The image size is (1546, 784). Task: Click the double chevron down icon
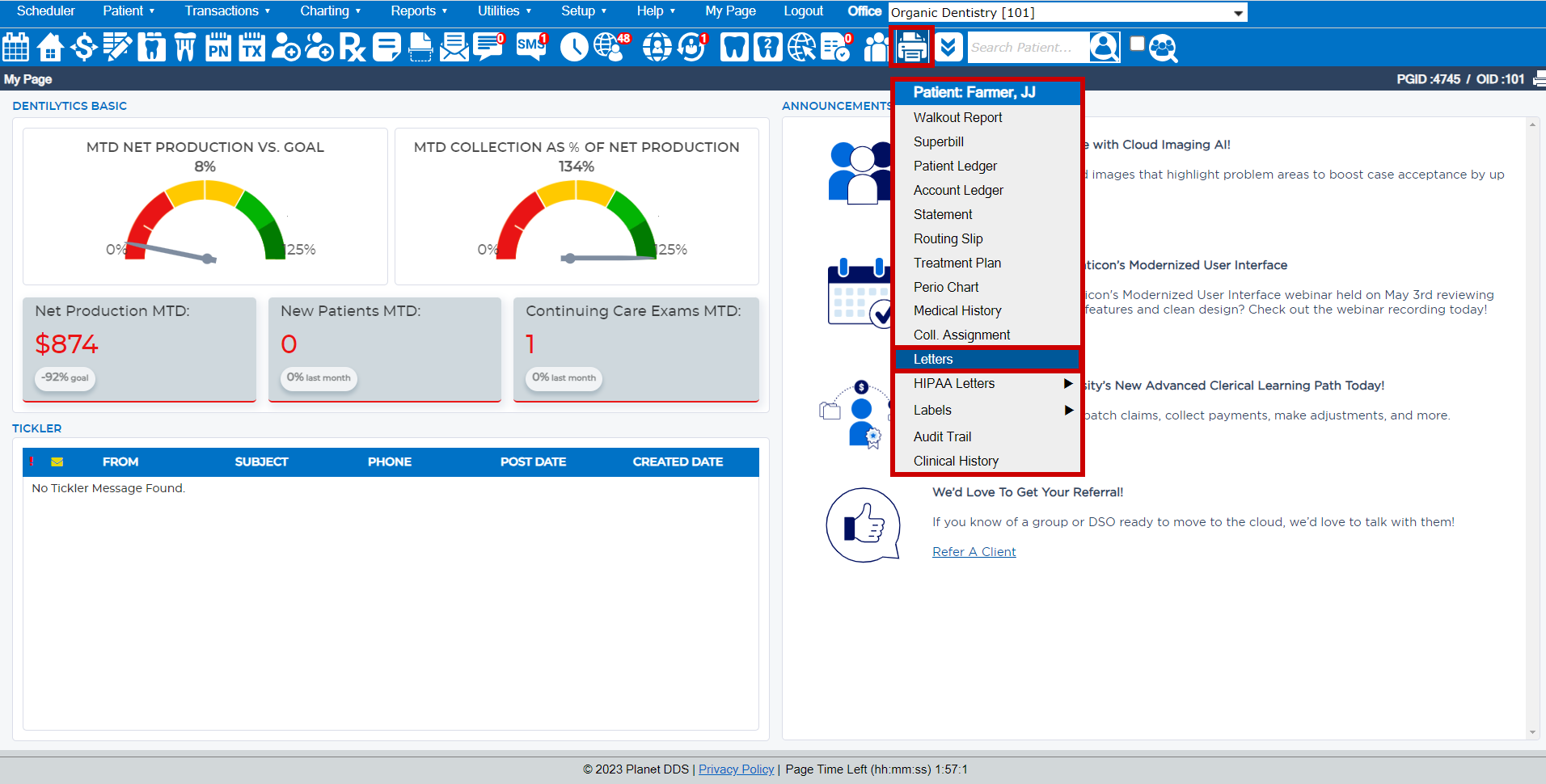coord(949,47)
